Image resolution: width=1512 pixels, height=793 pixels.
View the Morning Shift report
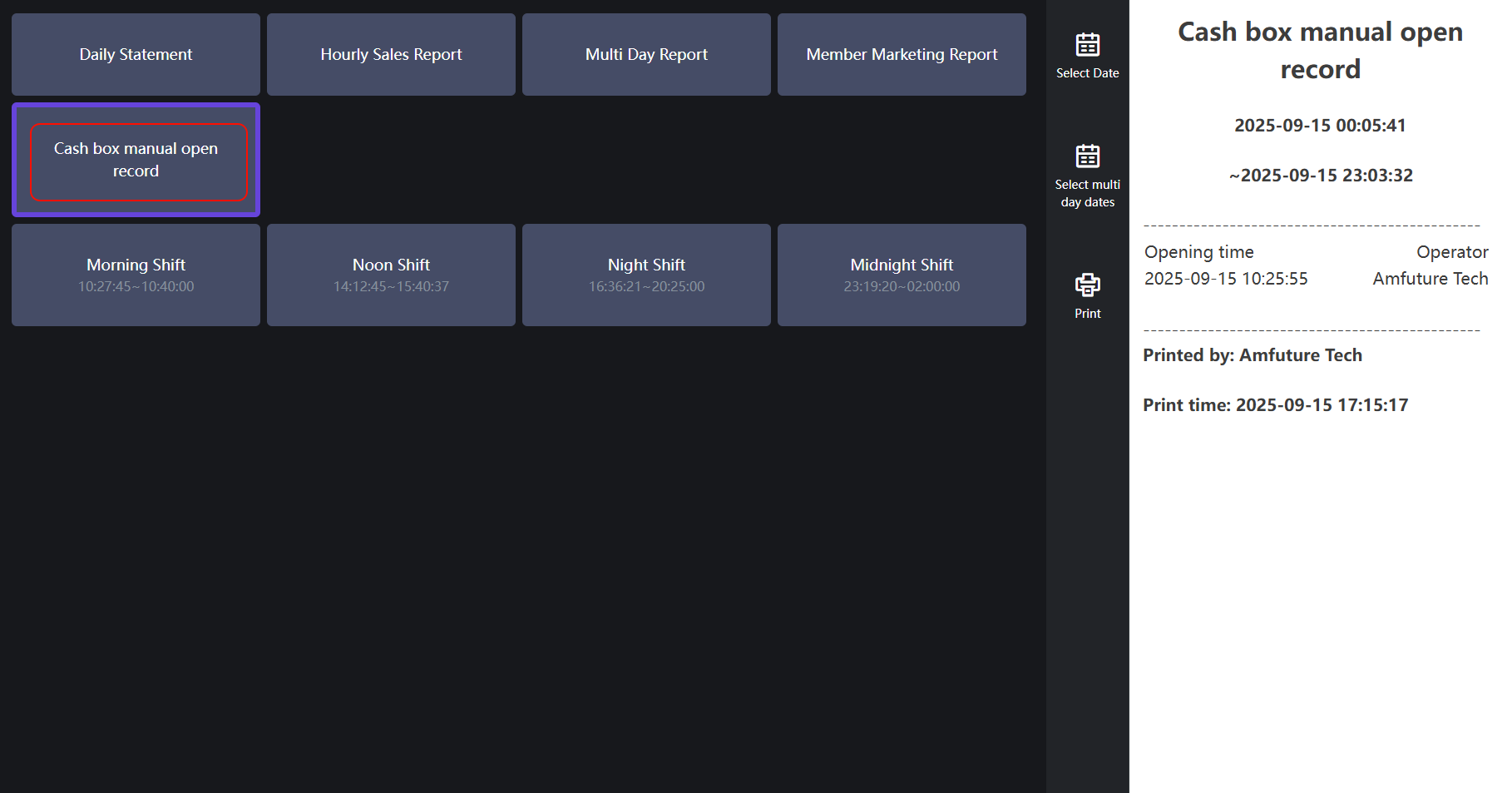pyautogui.click(x=136, y=275)
